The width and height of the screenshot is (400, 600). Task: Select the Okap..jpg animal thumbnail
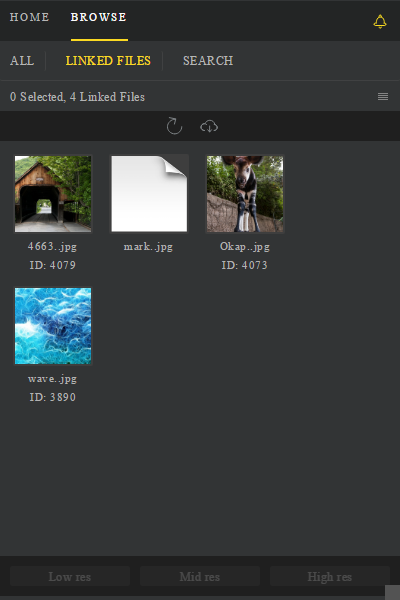(x=245, y=194)
